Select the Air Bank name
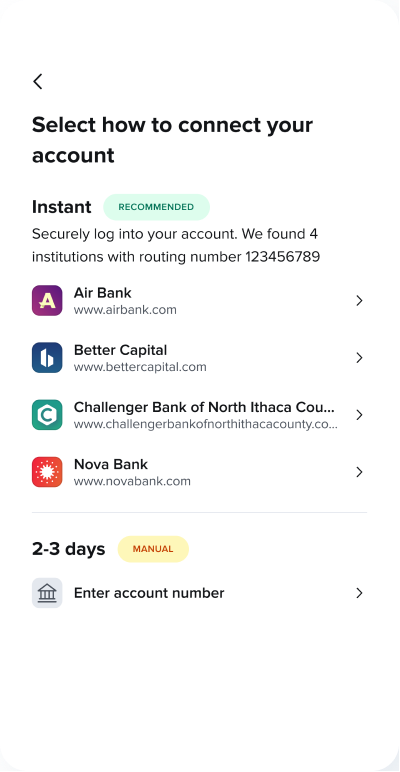Image resolution: width=400 pixels, height=772 pixels. 102,293
